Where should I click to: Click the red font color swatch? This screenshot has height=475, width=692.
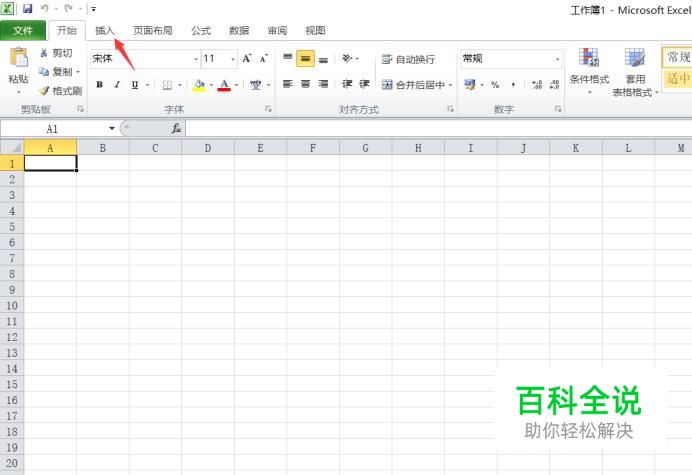[224, 85]
